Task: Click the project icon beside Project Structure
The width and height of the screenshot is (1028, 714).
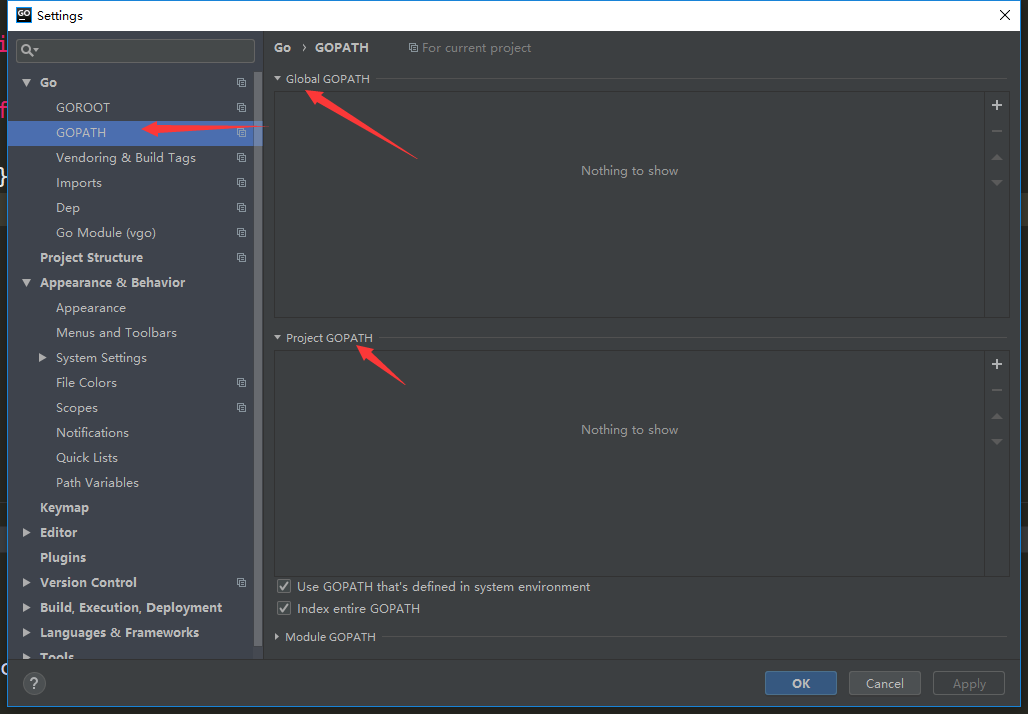Action: click(241, 258)
